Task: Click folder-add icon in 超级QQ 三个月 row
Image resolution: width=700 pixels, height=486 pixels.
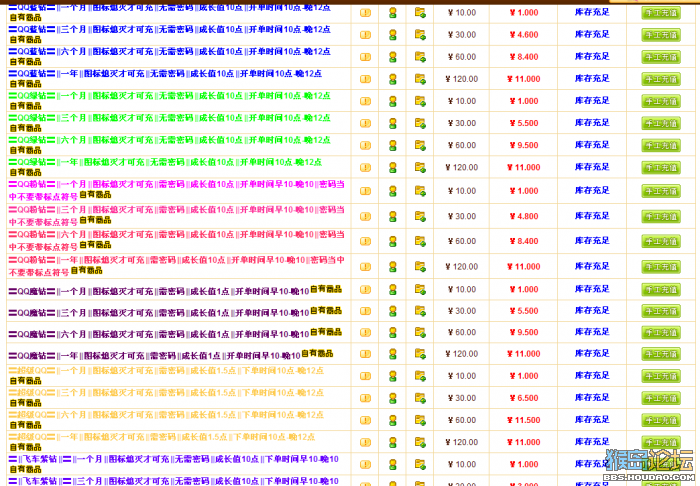Action: pyautogui.click(x=420, y=398)
